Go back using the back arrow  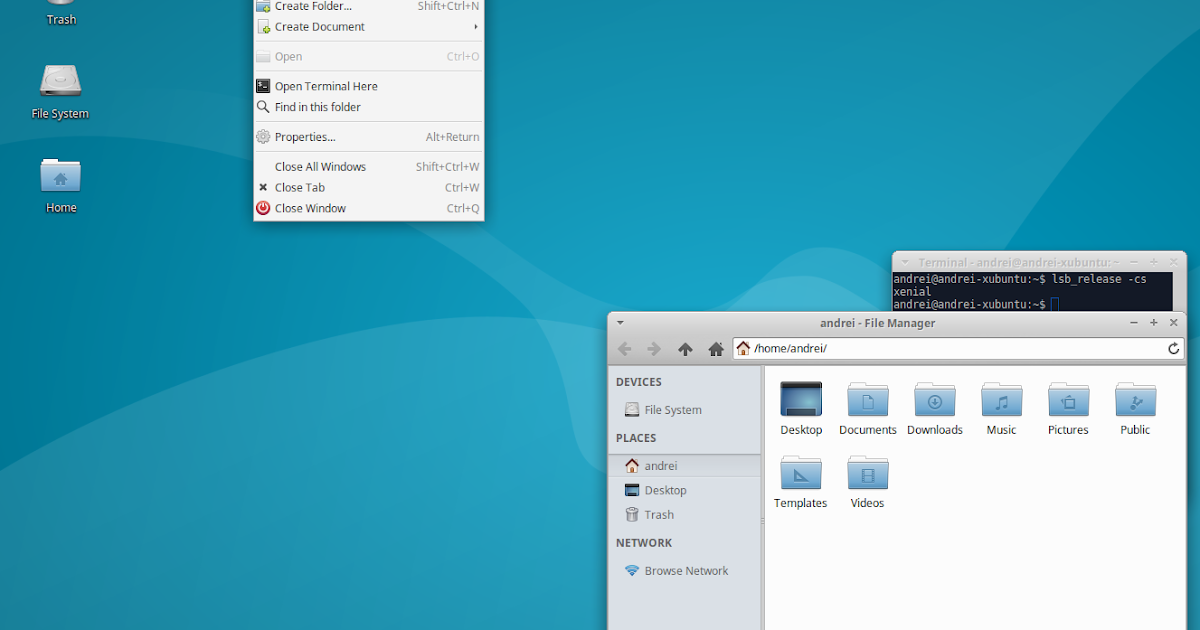(x=625, y=348)
